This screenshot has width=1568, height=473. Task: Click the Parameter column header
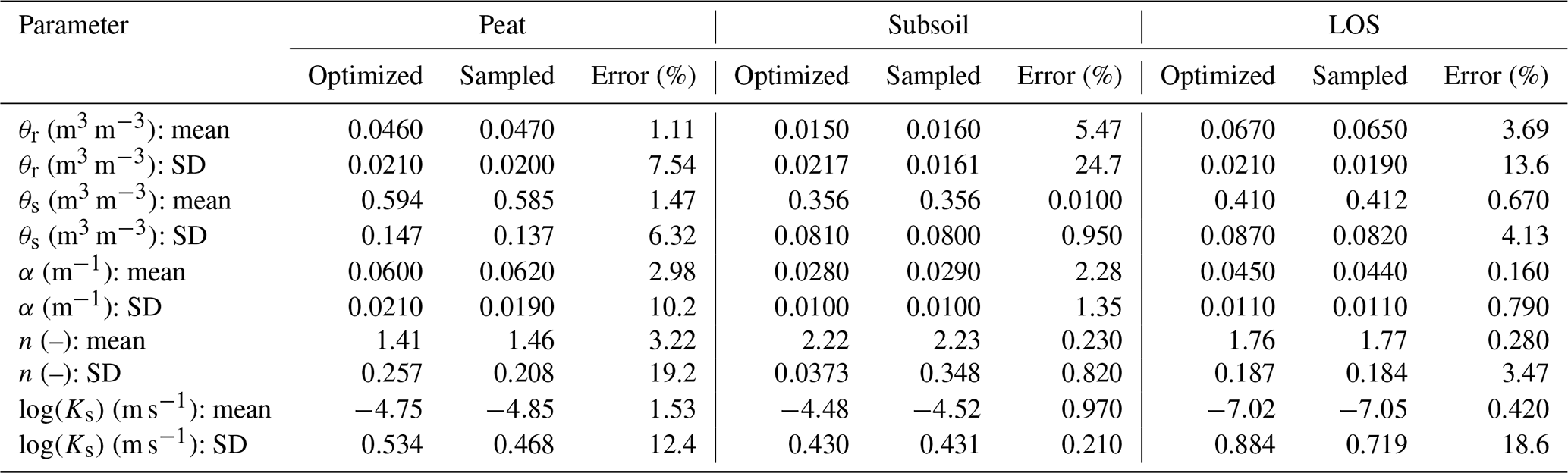click(x=74, y=26)
